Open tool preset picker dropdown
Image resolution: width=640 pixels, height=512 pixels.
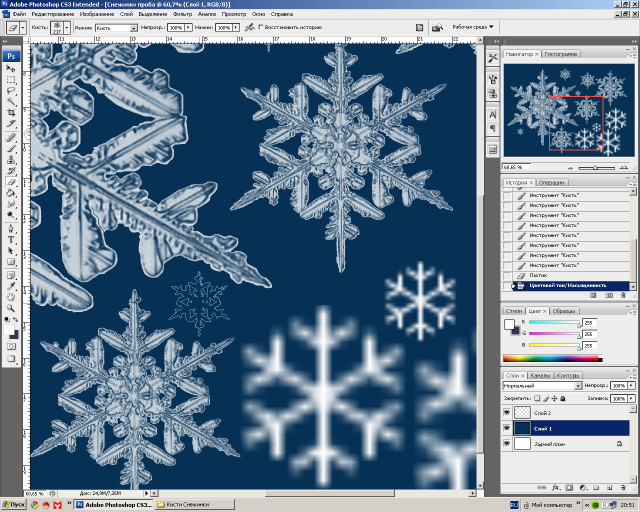tap(23, 28)
